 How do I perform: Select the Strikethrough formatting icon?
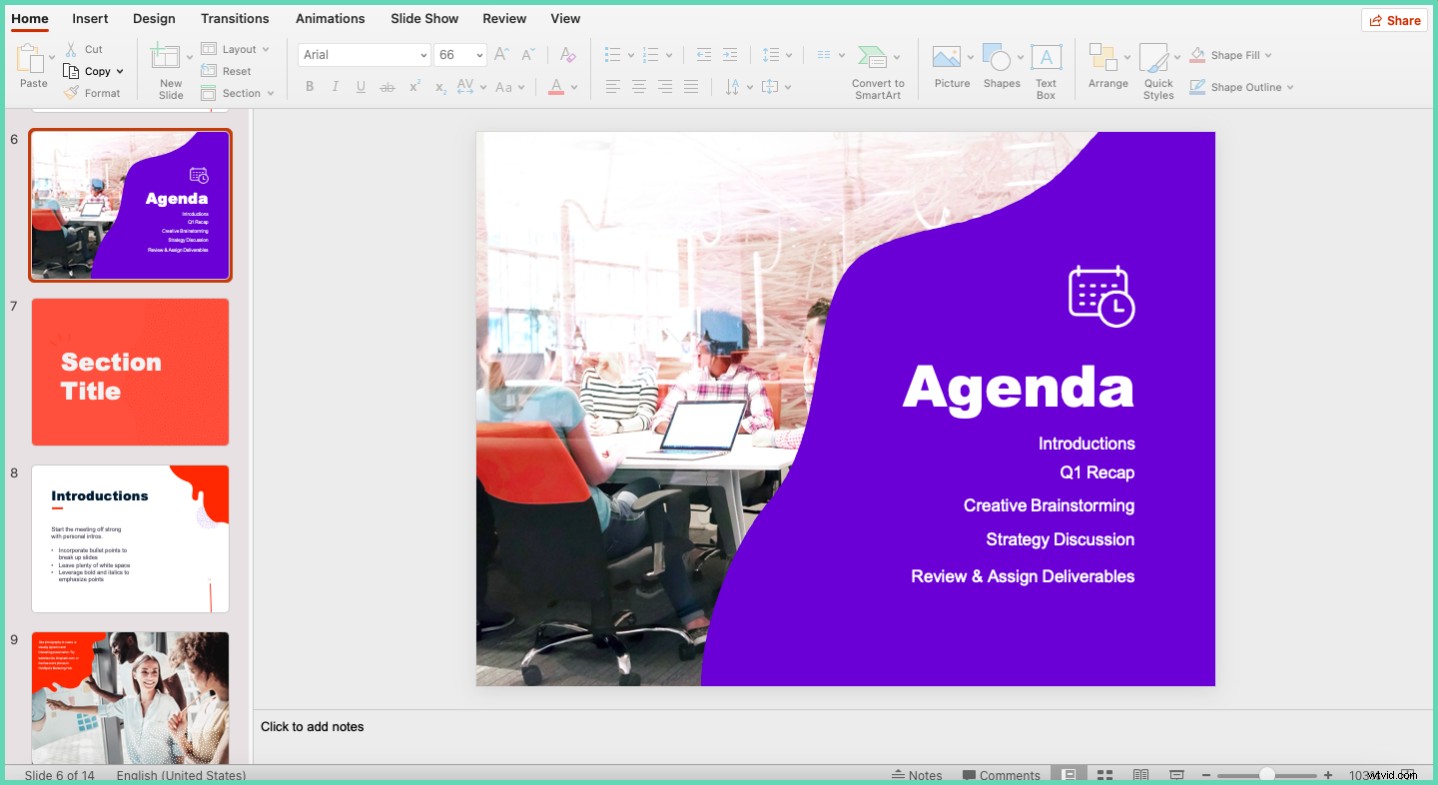[387, 87]
